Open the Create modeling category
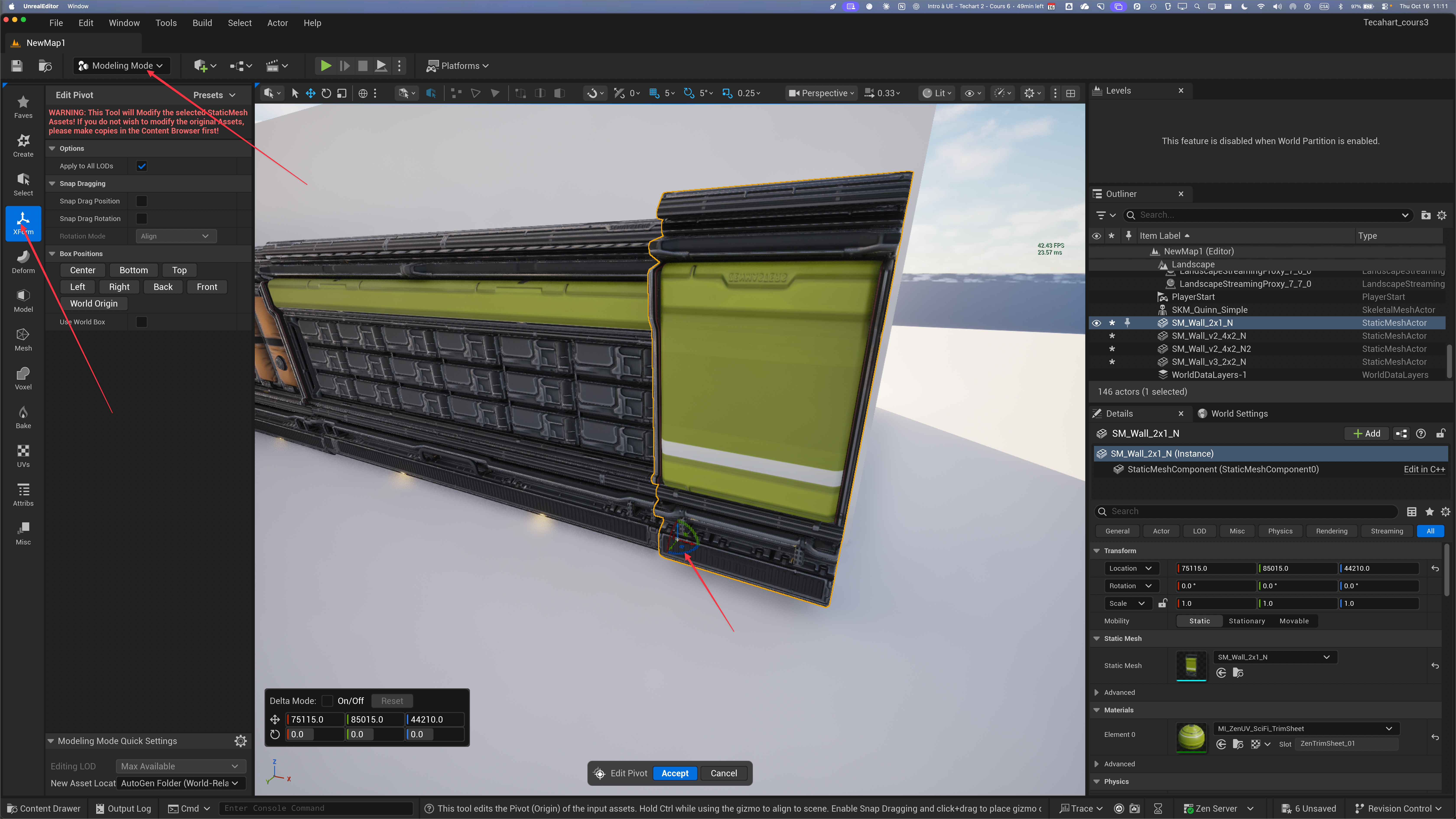 click(x=23, y=145)
